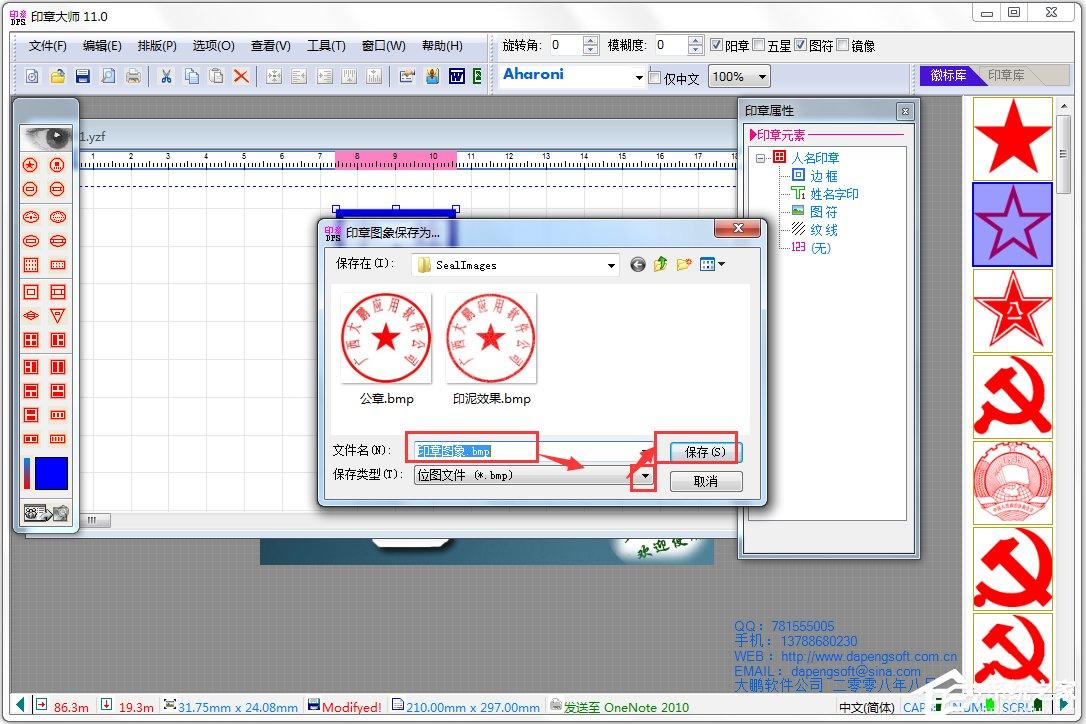Open the SealImages save-in dropdown
This screenshot has height=724, width=1086.
click(611, 265)
